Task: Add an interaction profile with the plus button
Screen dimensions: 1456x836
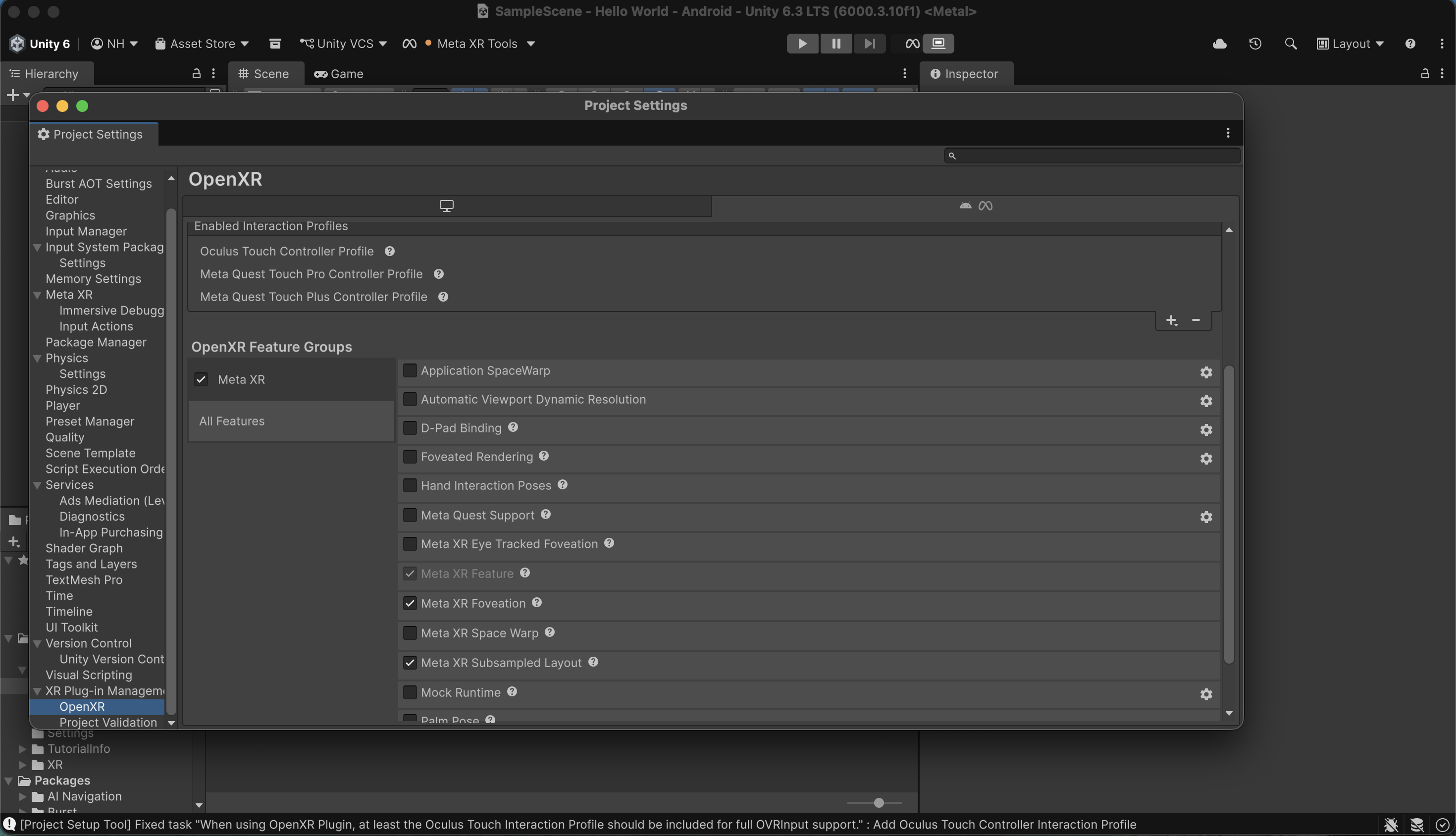Action: click(x=1172, y=320)
